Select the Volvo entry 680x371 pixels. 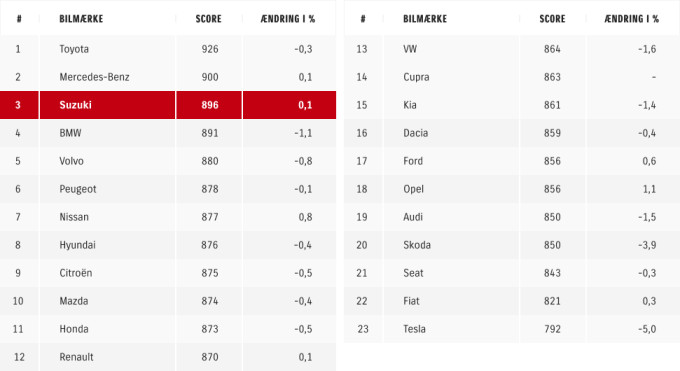coord(168,161)
